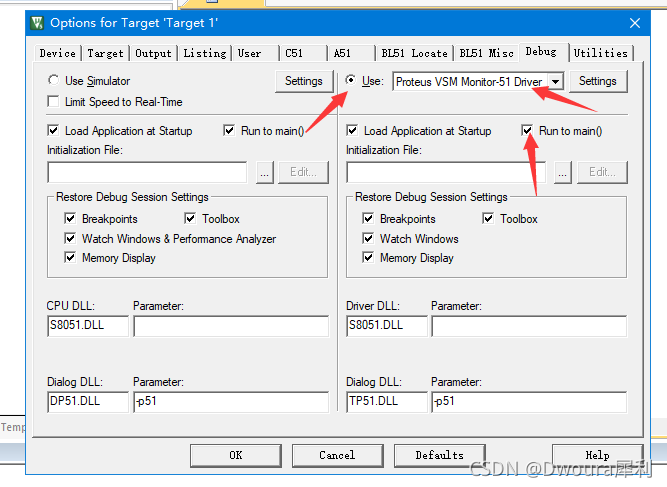667x487 pixels.
Task: Open simulator Settings button
Action: click(x=304, y=81)
